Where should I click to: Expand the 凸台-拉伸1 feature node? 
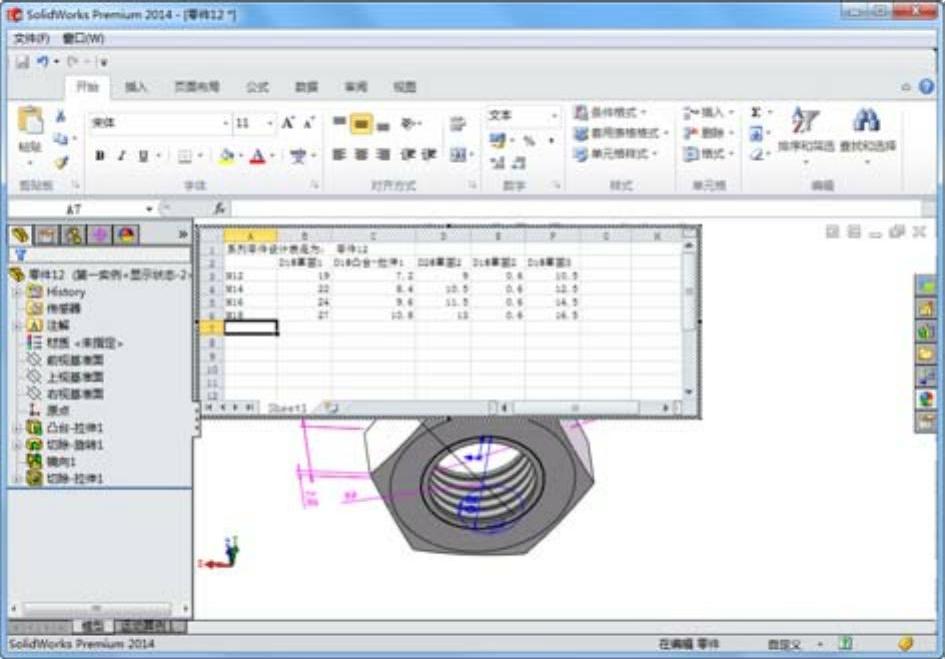pyautogui.click(x=18, y=428)
